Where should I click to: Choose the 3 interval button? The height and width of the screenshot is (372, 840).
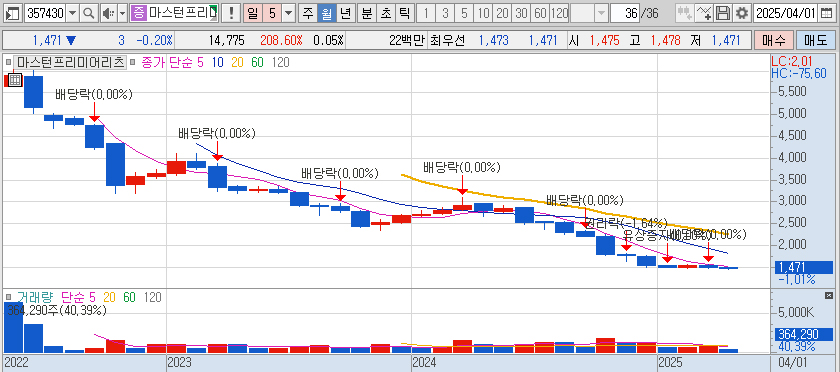[445, 13]
